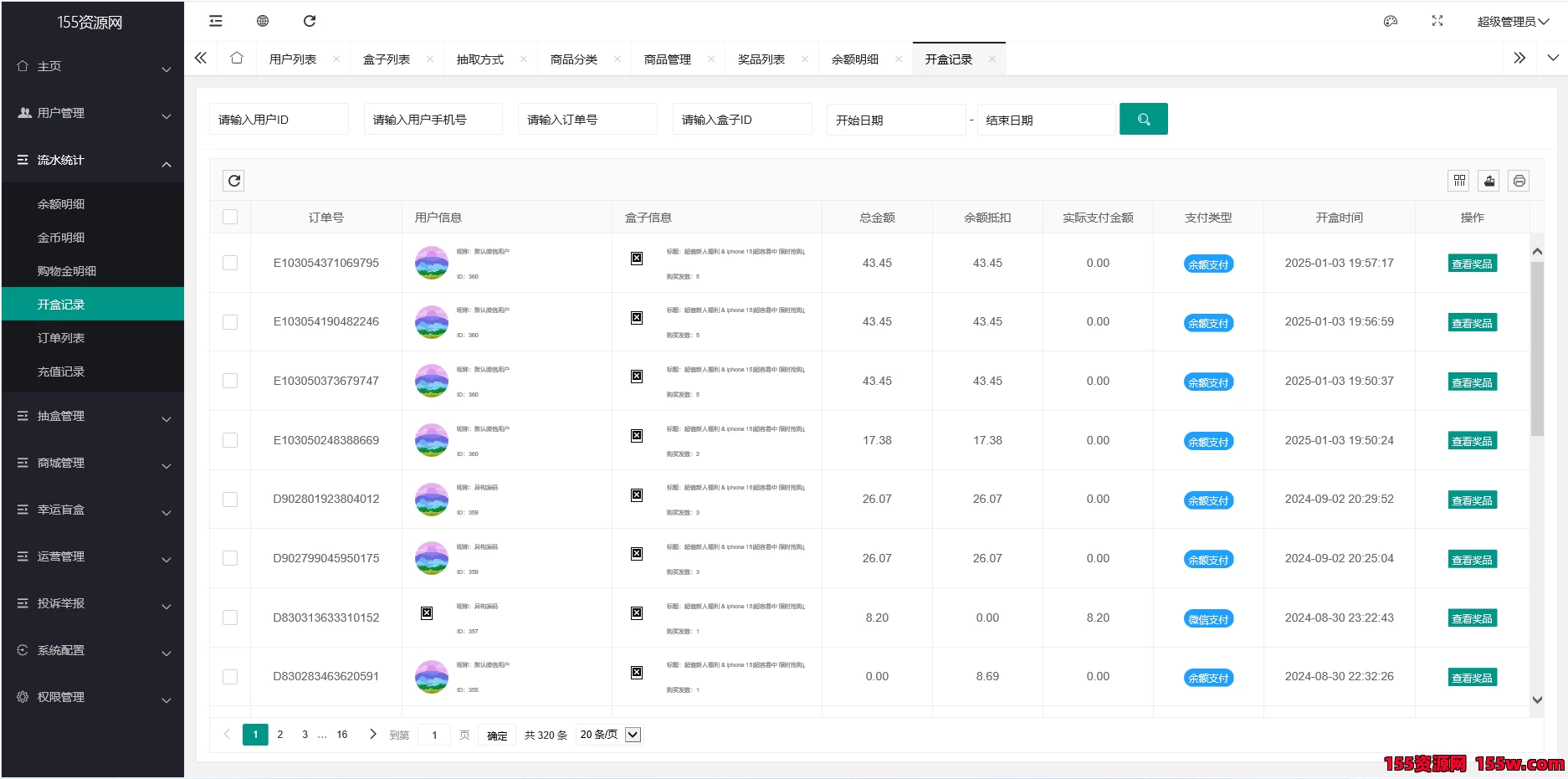1568x779 pixels.
Task: Select 订单列表 in the sidebar
Action: (x=61, y=337)
